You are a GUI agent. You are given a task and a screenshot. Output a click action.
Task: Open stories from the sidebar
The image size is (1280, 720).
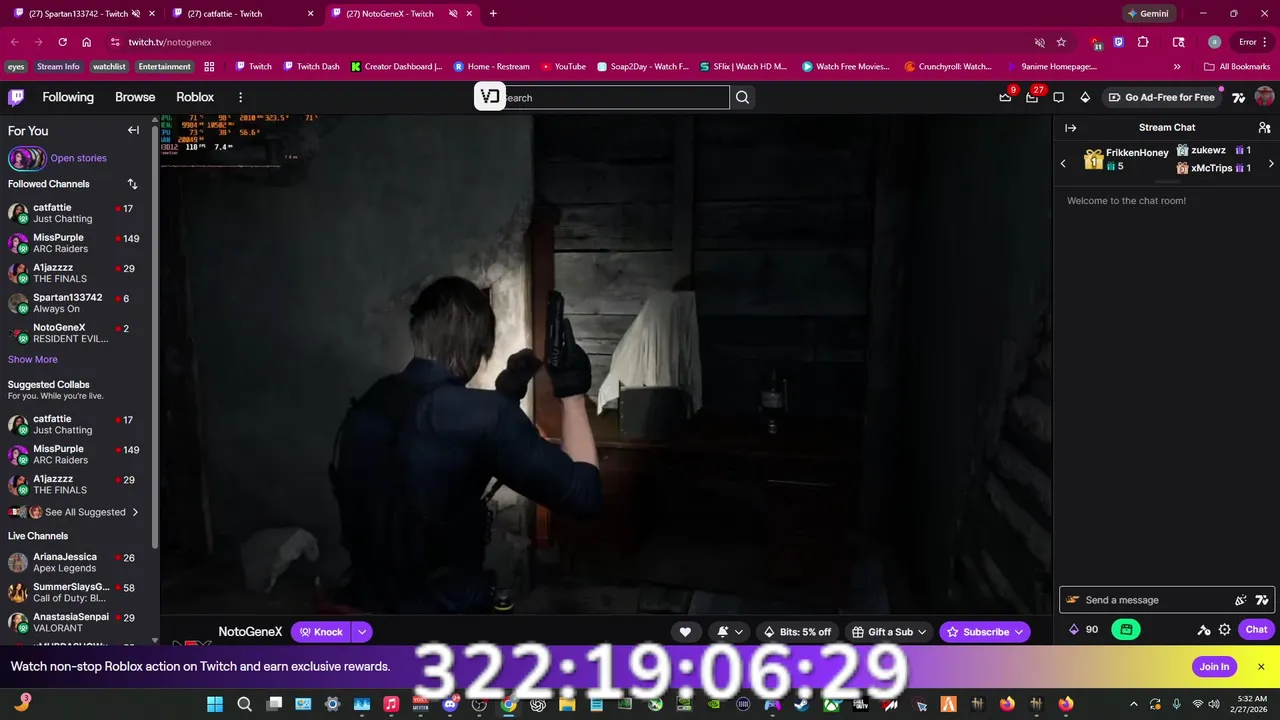point(78,158)
